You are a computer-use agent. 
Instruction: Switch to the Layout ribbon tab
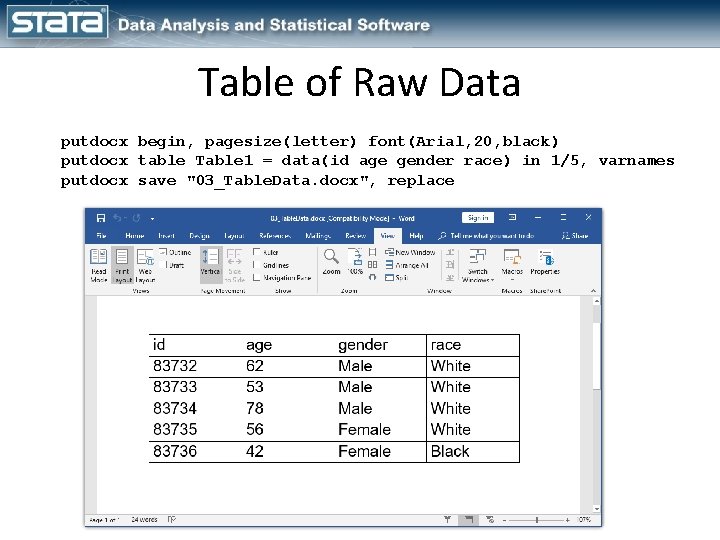coord(234,236)
